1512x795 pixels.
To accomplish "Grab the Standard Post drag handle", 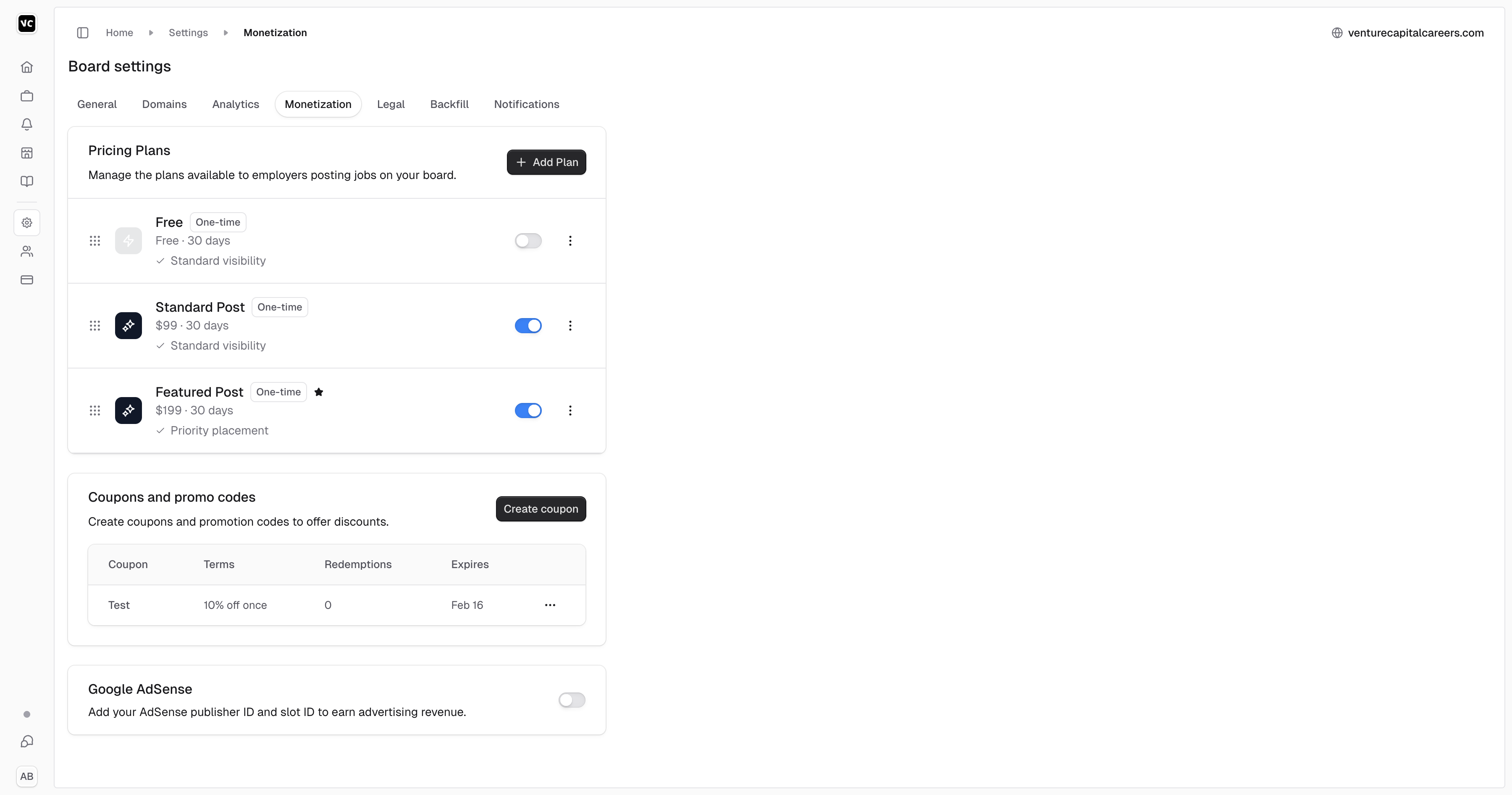I will click(95, 326).
